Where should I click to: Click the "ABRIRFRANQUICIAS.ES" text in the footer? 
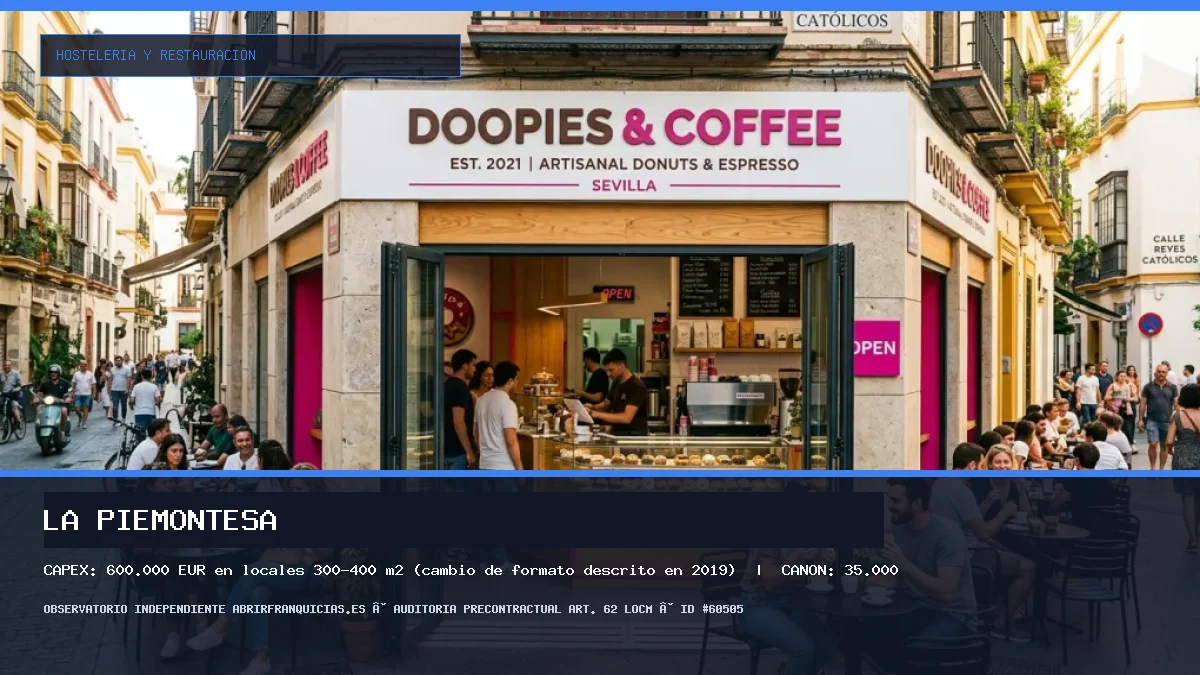(298, 609)
